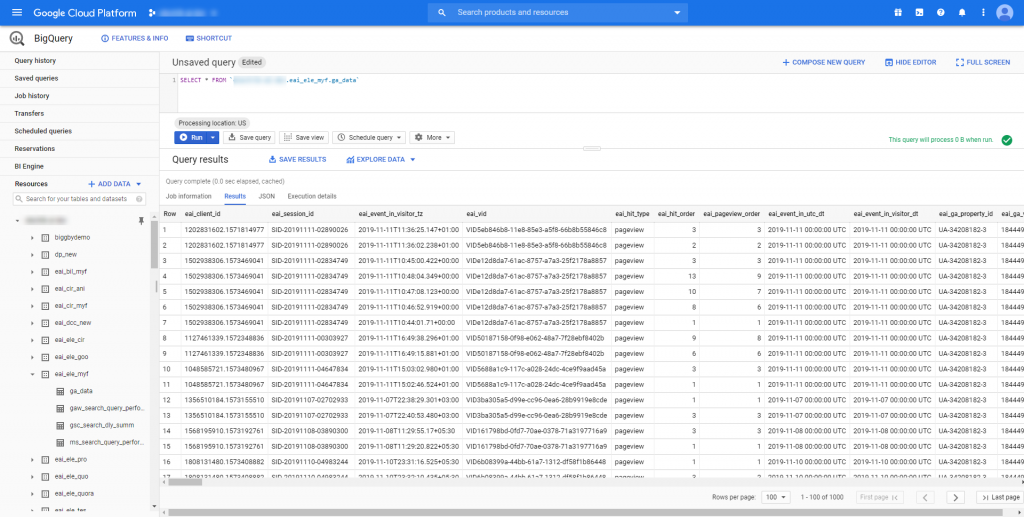Collapse the eai_ele_myf dataset
The image size is (1024, 517).
pyautogui.click(x=32, y=374)
